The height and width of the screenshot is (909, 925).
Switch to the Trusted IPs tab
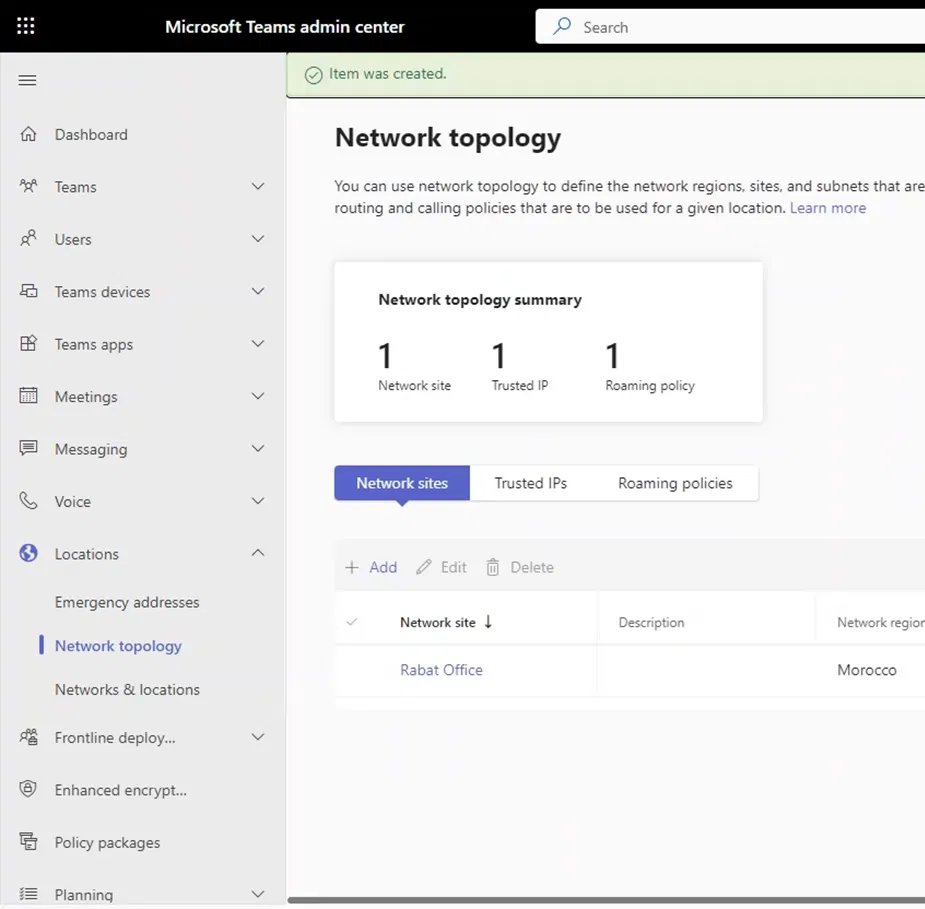coord(530,483)
